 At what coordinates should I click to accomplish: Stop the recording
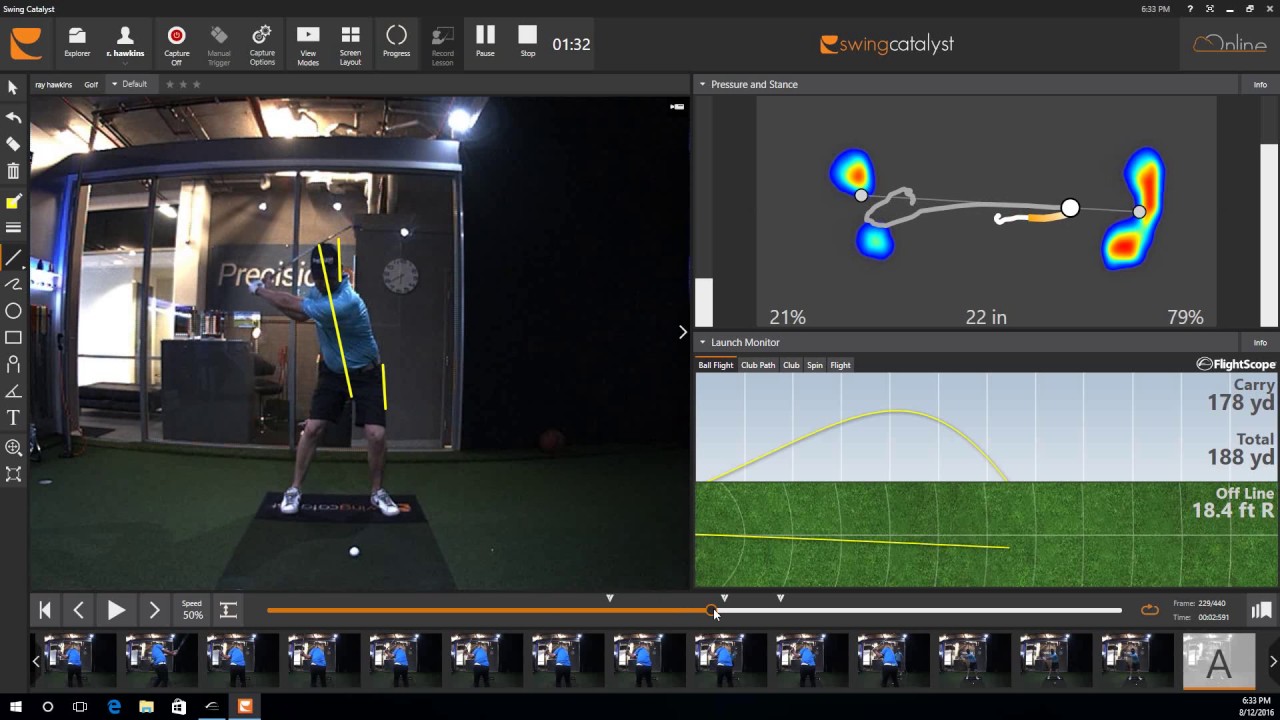pos(528,42)
